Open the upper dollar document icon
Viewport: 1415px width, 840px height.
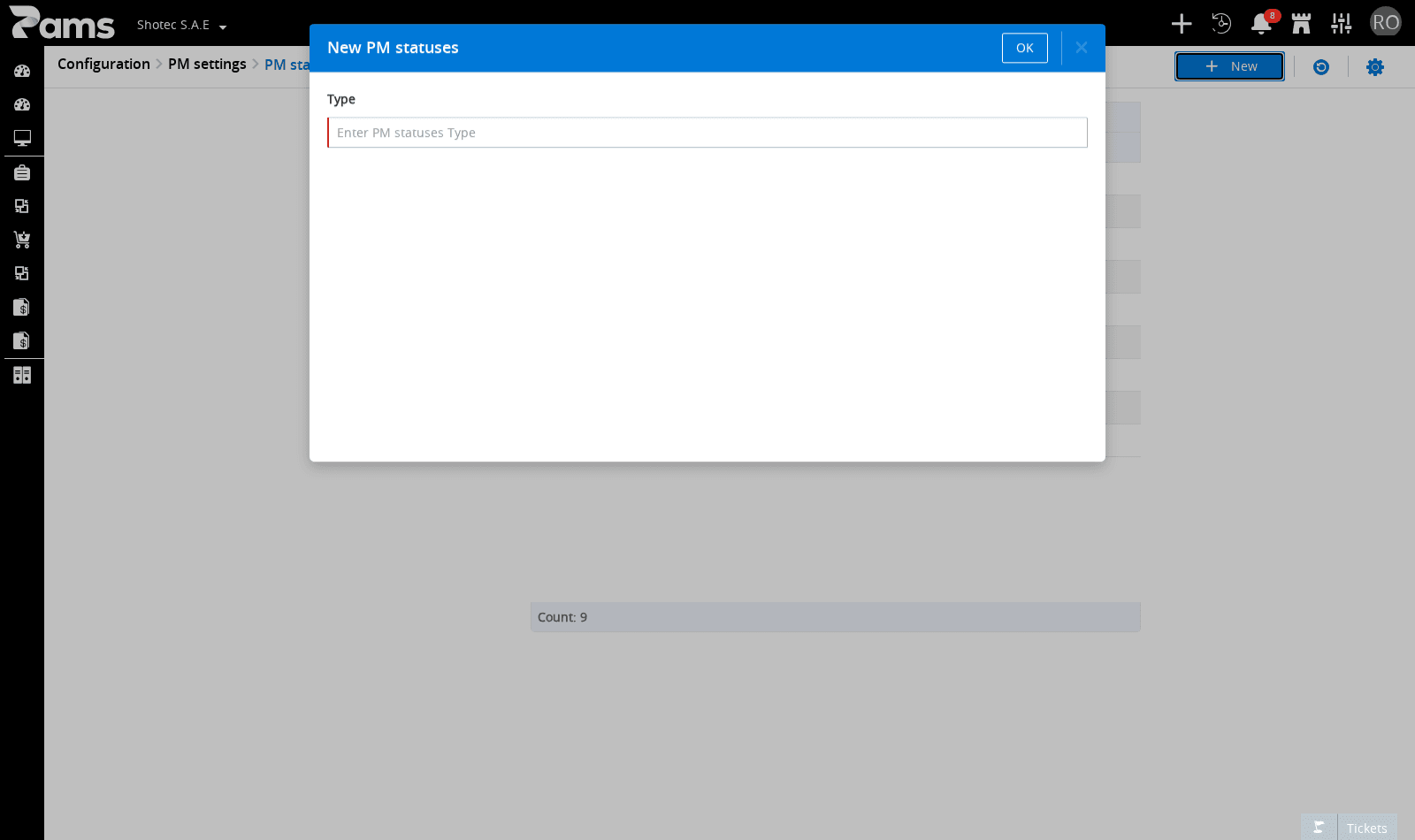point(22,307)
